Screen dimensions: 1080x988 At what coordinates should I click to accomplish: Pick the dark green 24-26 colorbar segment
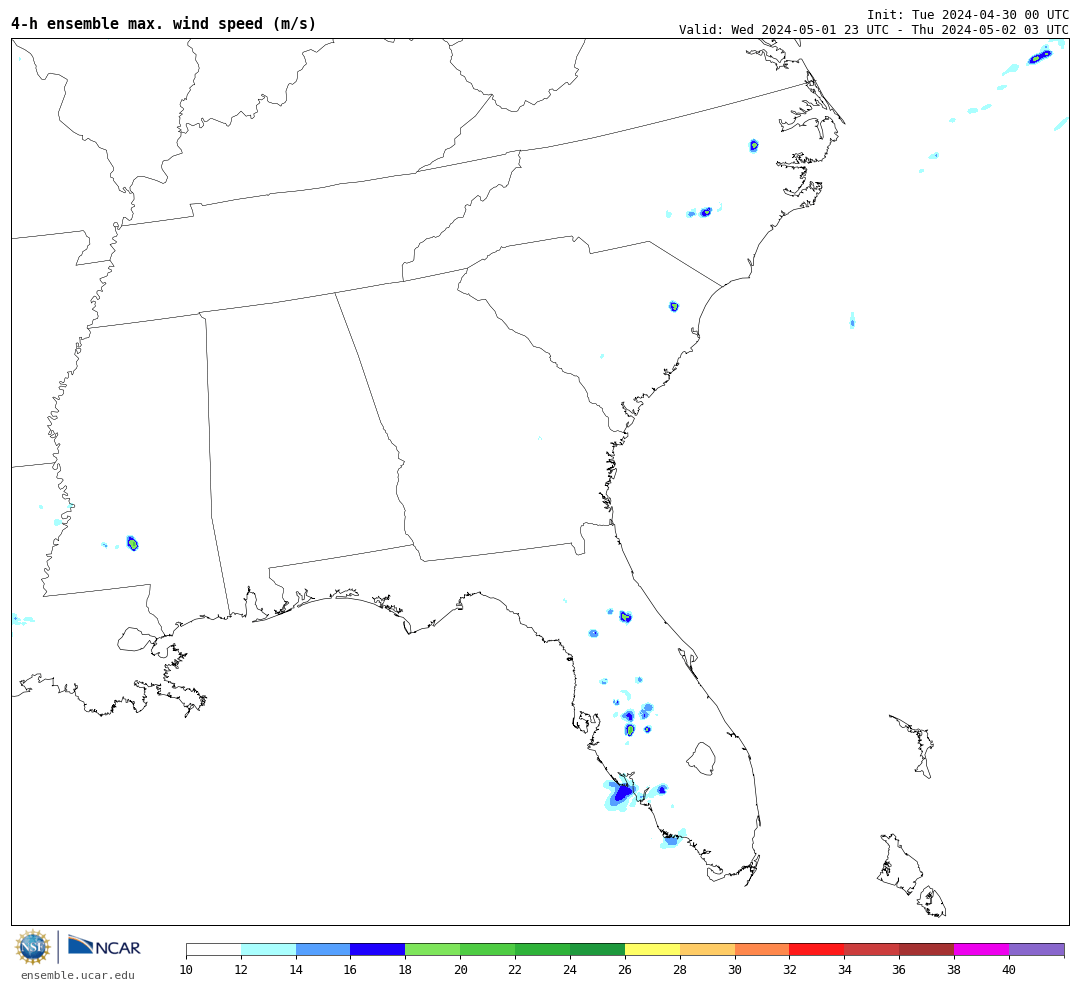pyautogui.click(x=597, y=949)
